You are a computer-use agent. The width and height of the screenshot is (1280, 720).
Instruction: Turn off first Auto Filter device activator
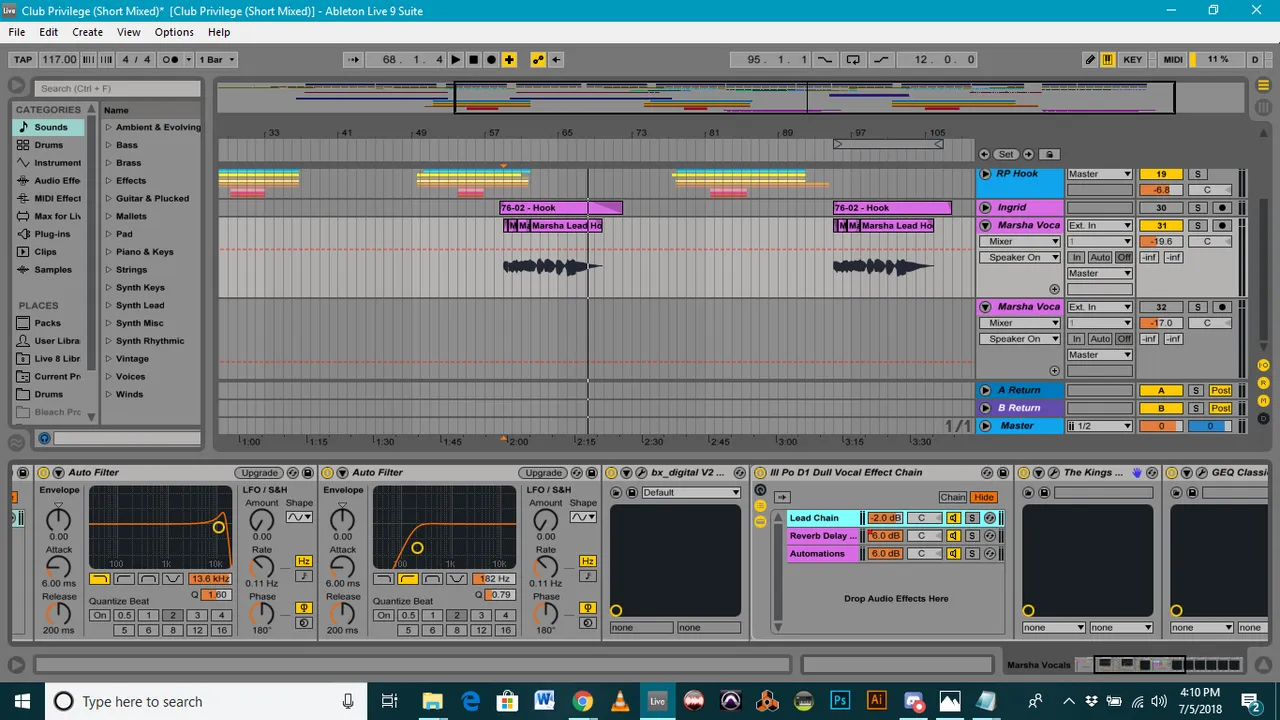[44, 473]
